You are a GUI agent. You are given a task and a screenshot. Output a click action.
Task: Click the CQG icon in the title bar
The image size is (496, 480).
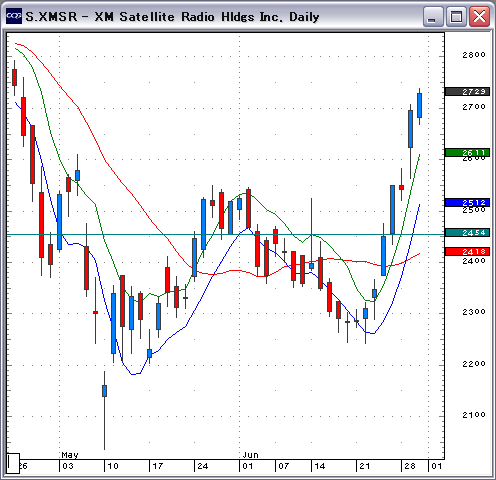[14, 16]
